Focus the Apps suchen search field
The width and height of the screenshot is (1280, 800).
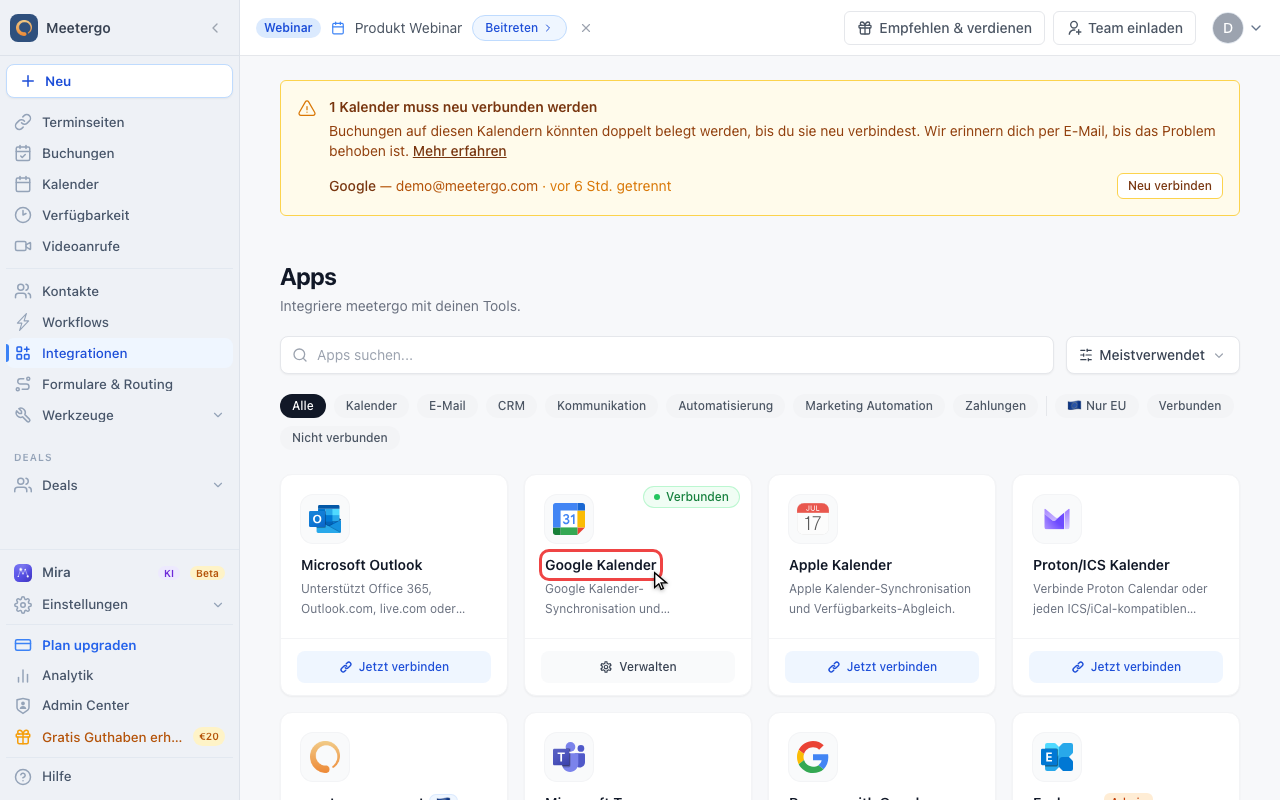[x=667, y=355]
